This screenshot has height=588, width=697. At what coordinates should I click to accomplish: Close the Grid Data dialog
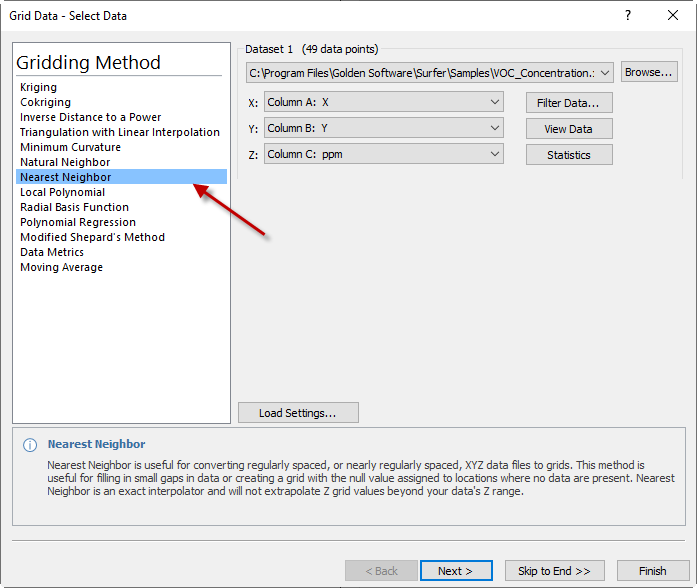[673, 15]
